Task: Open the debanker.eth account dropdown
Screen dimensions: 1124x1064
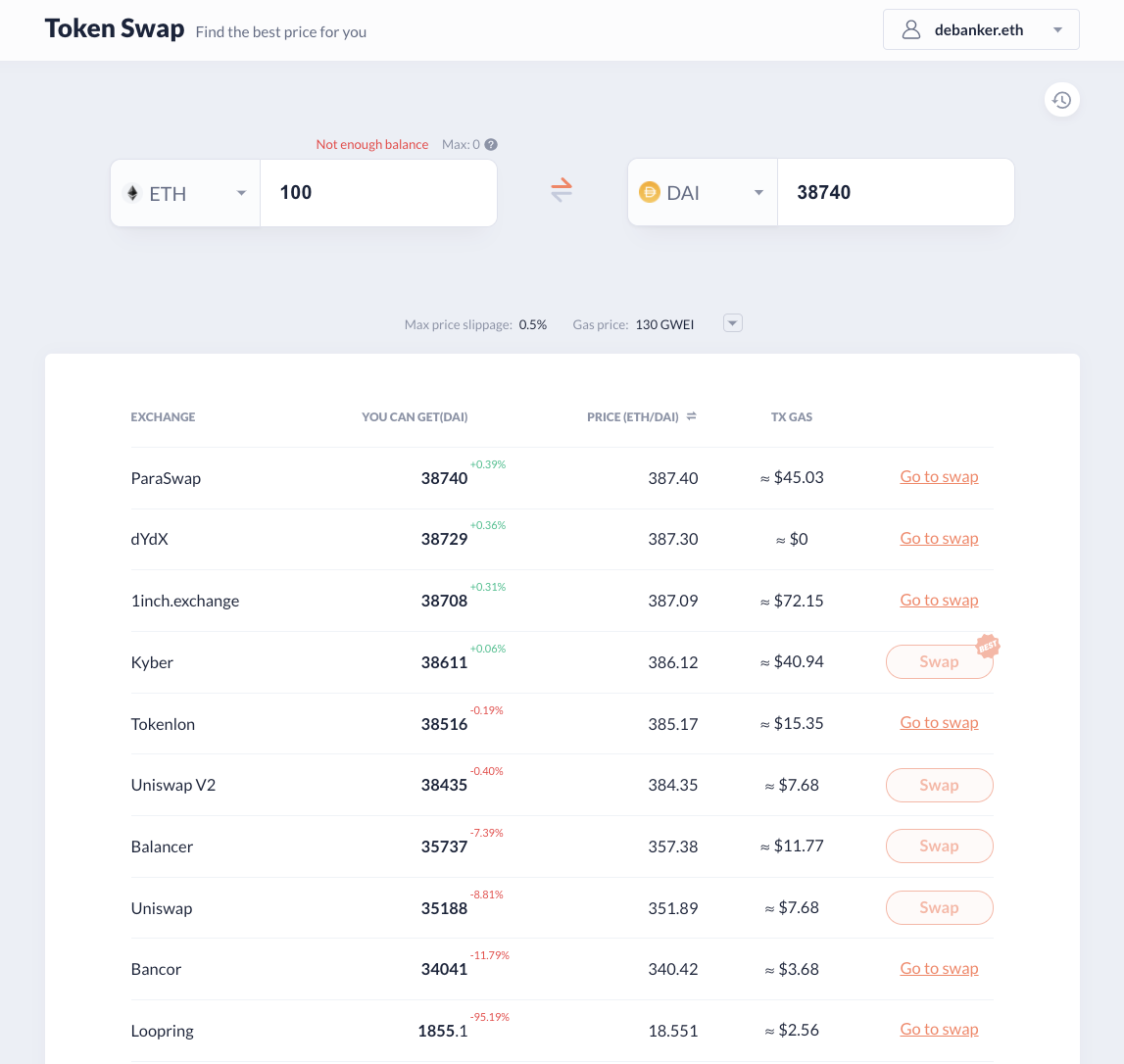Action: [981, 29]
